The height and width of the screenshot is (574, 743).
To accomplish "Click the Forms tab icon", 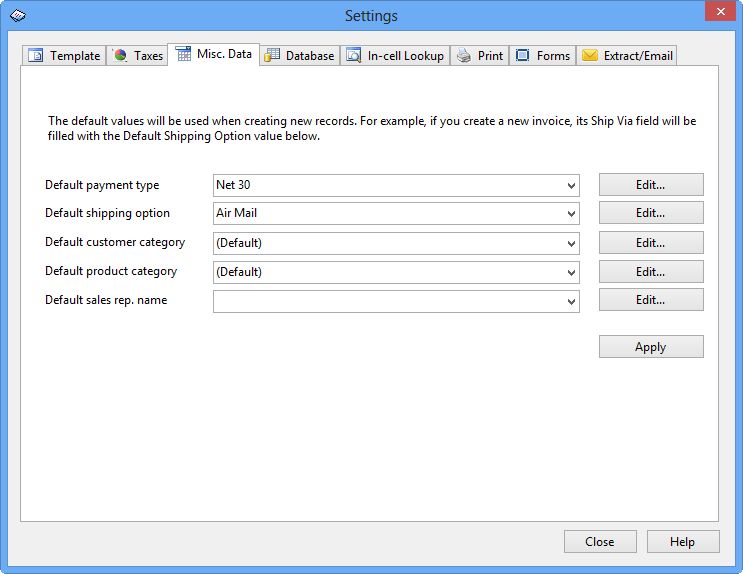I will pyautogui.click(x=522, y=55).
